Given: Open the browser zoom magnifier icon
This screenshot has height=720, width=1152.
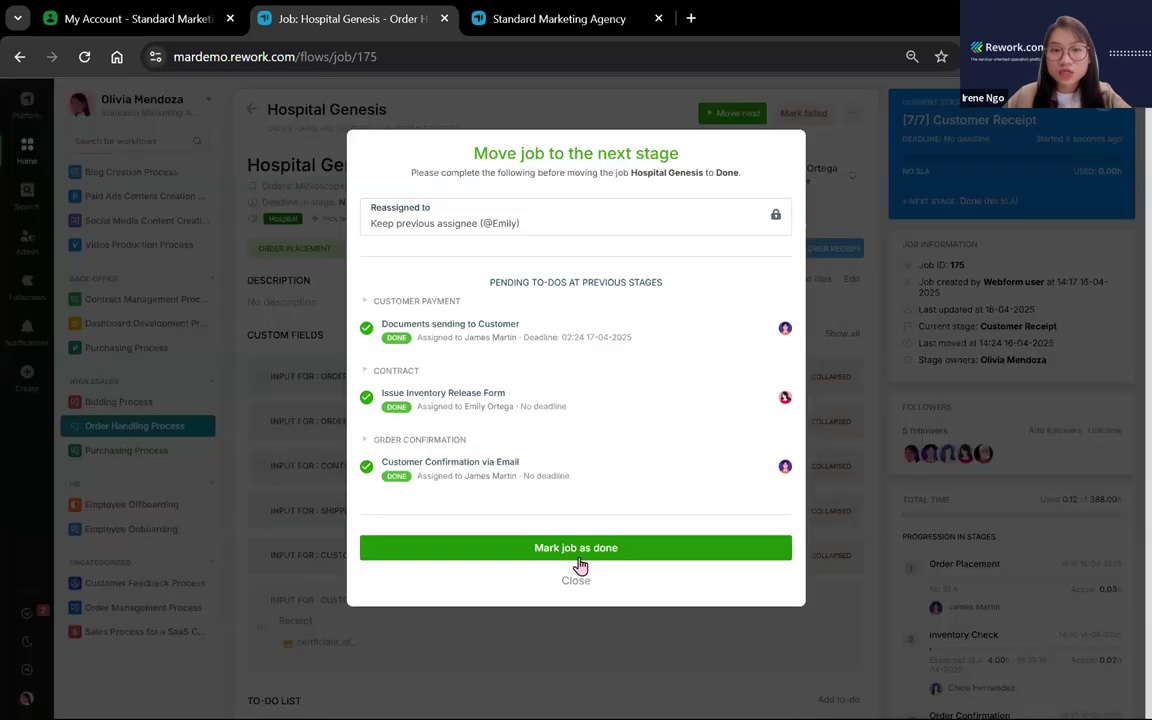Looking at the screenshot, I should point(912,57).
